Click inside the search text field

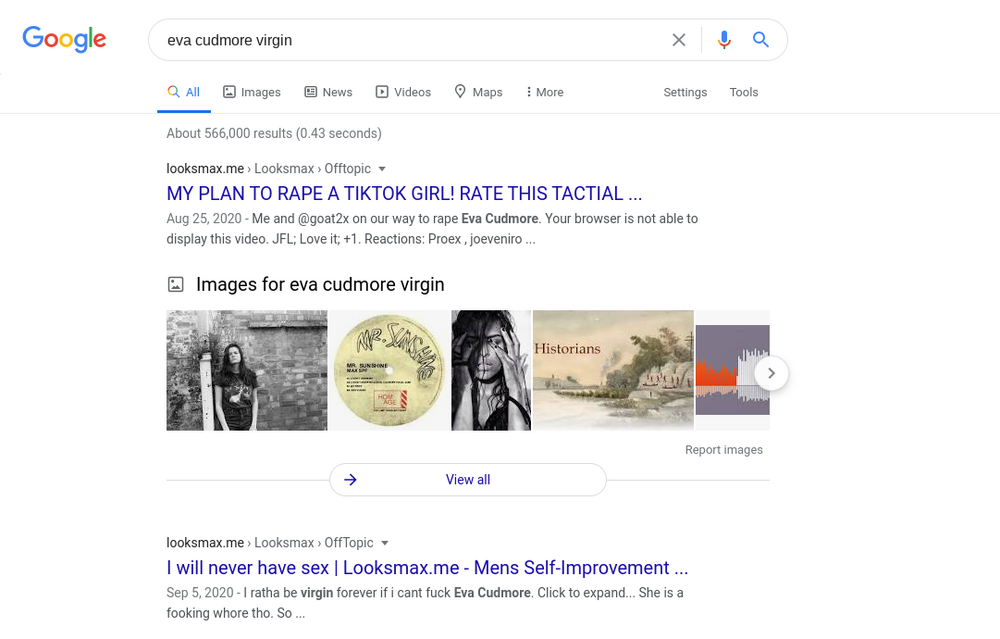tap(408, 40)
